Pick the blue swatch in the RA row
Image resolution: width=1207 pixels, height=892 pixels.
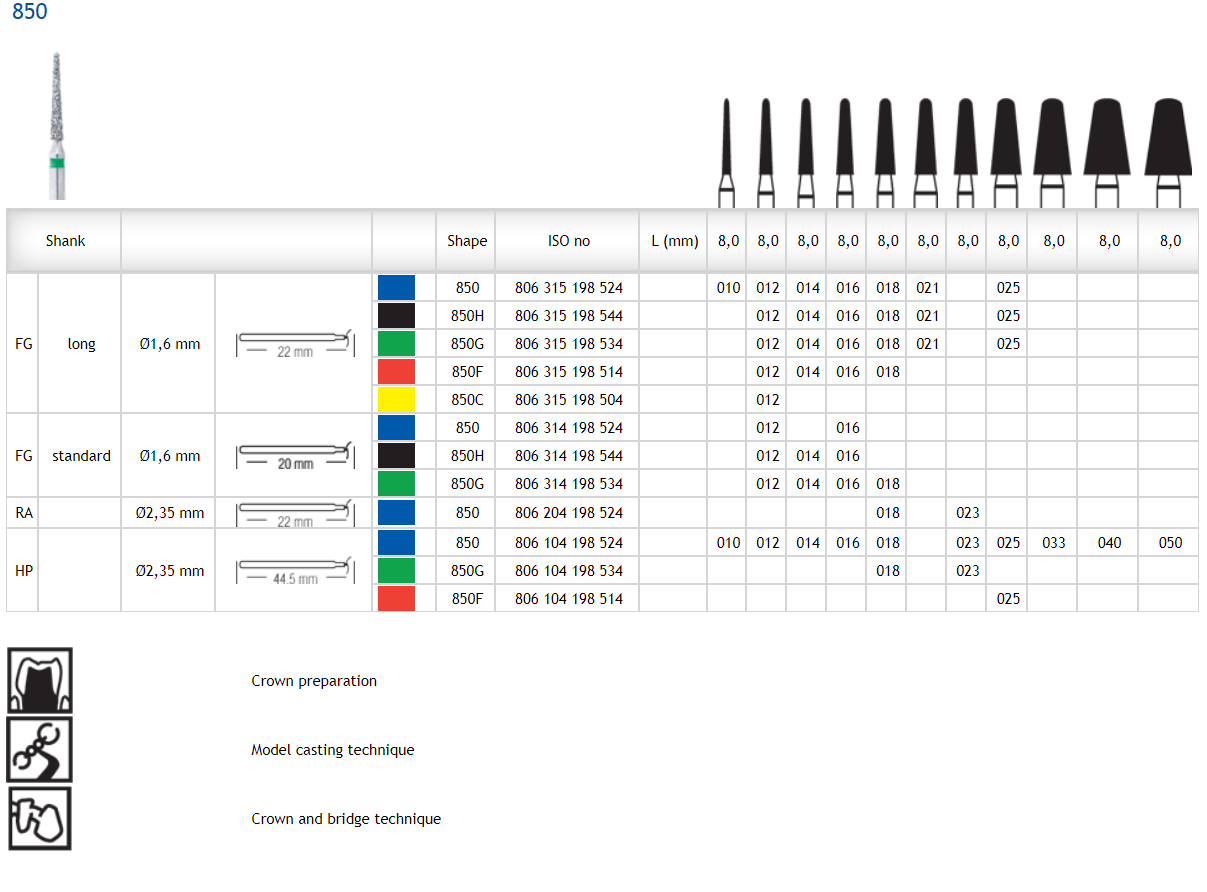pos(396,513)
